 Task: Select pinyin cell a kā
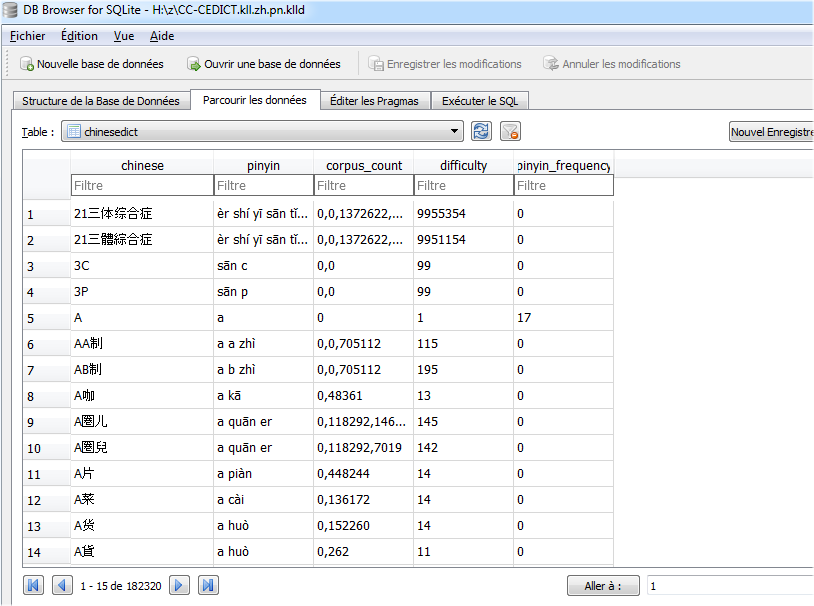264,395
